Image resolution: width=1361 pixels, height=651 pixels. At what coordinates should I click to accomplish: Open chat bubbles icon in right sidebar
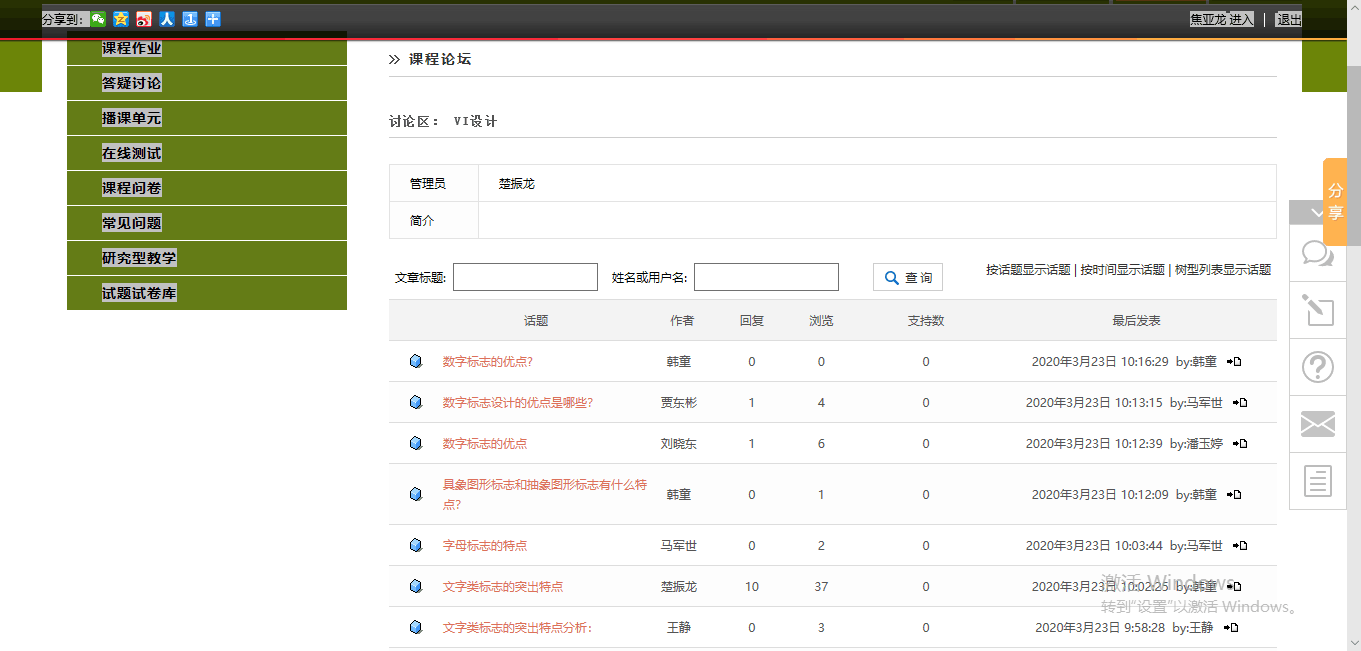[x=1318, y=254]
